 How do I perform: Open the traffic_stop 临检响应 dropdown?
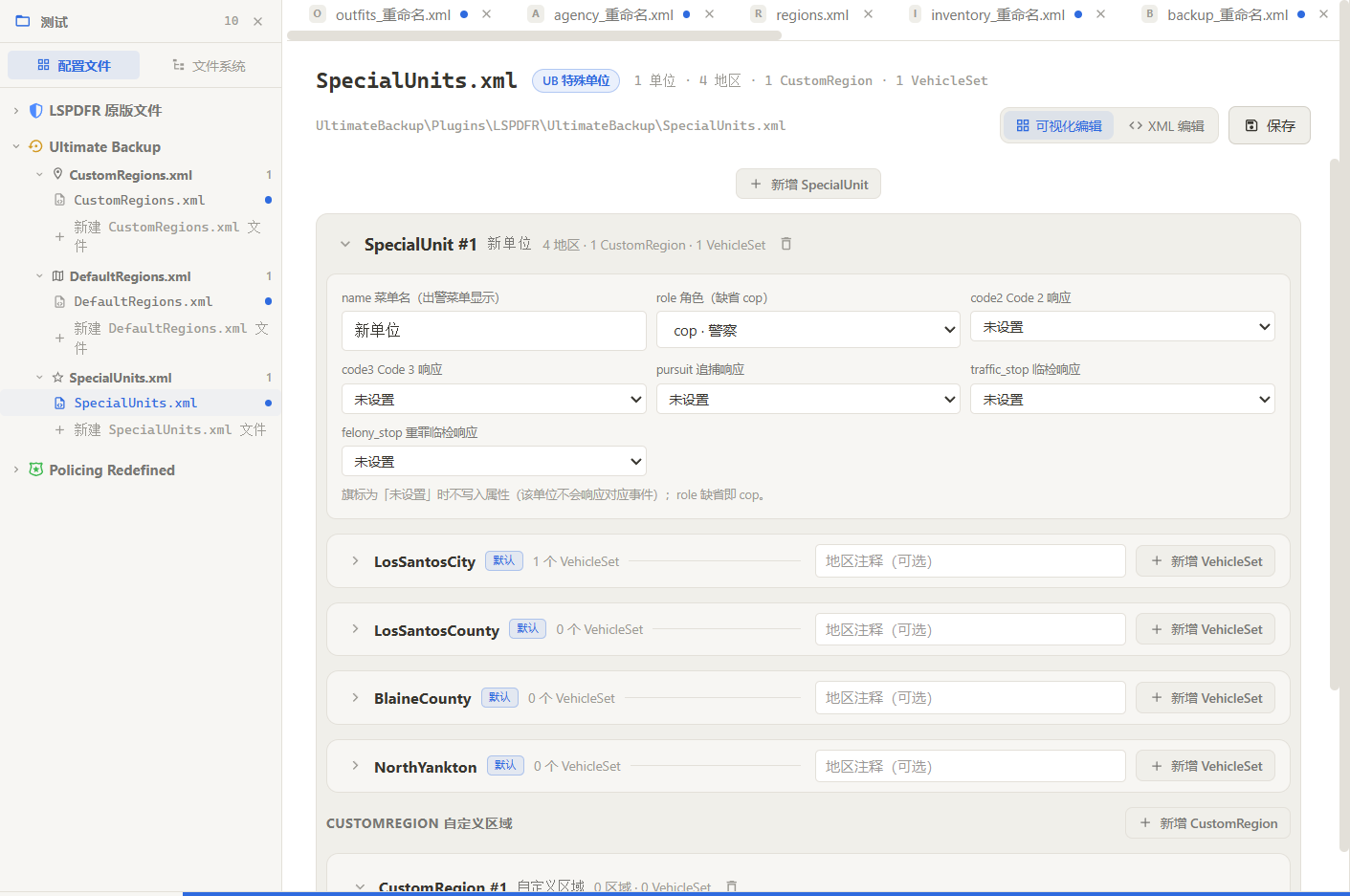1122,399
